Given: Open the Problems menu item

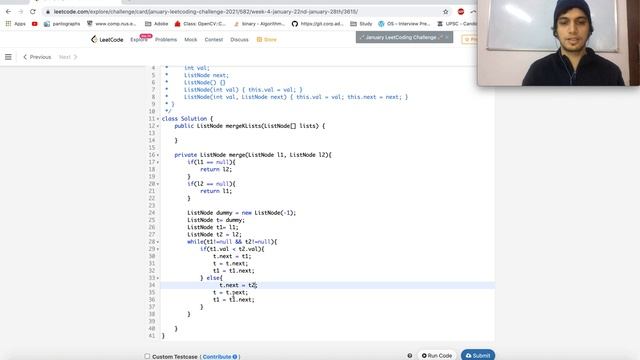Looking at the screenshot, I should point(166,40).
